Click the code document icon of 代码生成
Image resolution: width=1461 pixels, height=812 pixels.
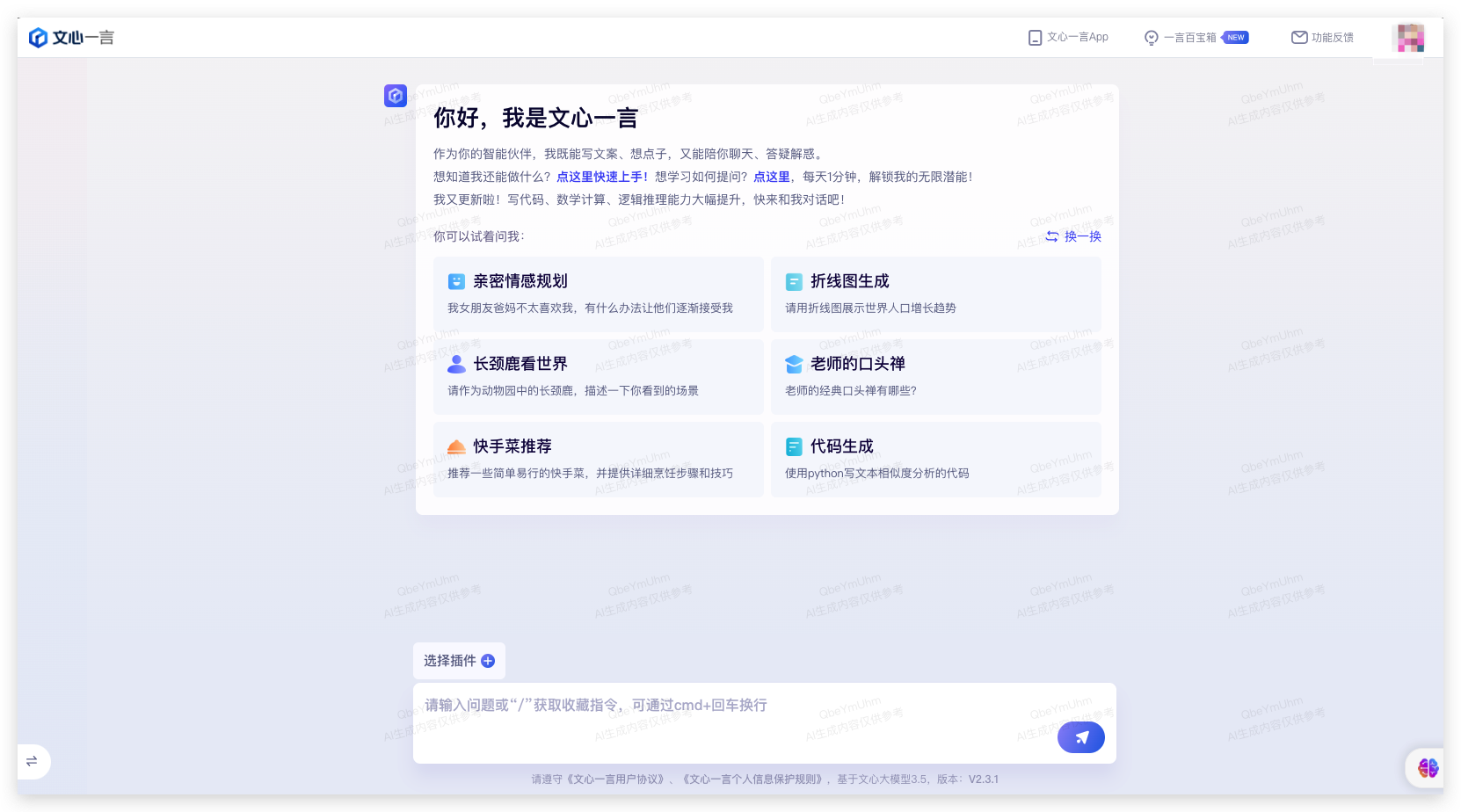(794, 446)
